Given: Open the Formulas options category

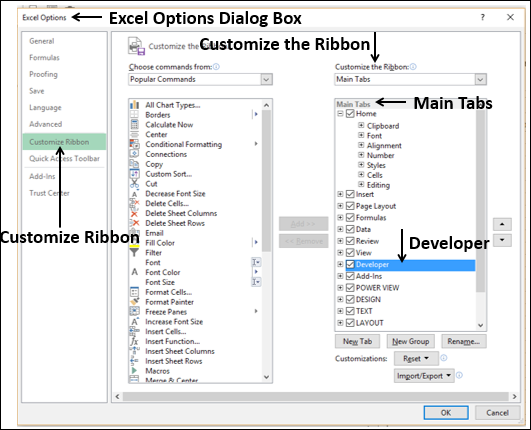Looking at the screenshot, I should click(x=44, y=58).
